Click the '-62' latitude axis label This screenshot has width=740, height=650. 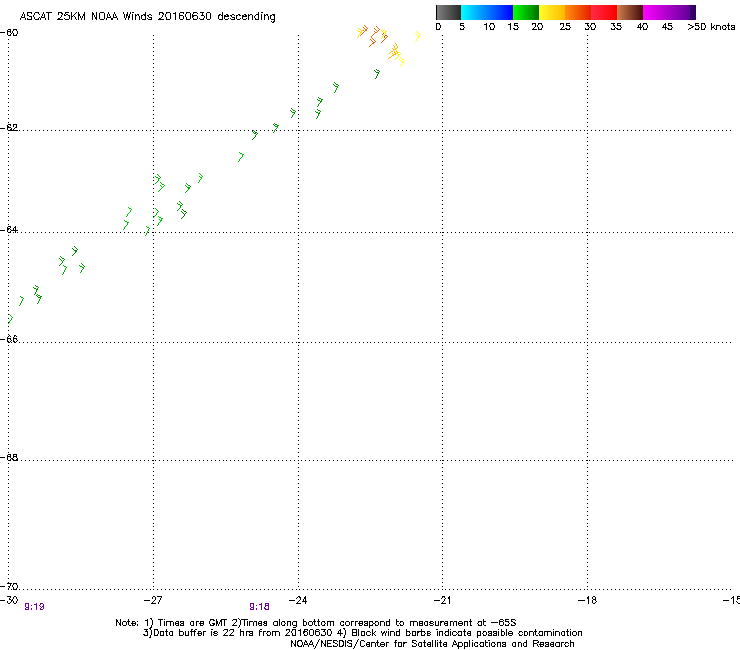pyautogui.click(x=9, y=127)
